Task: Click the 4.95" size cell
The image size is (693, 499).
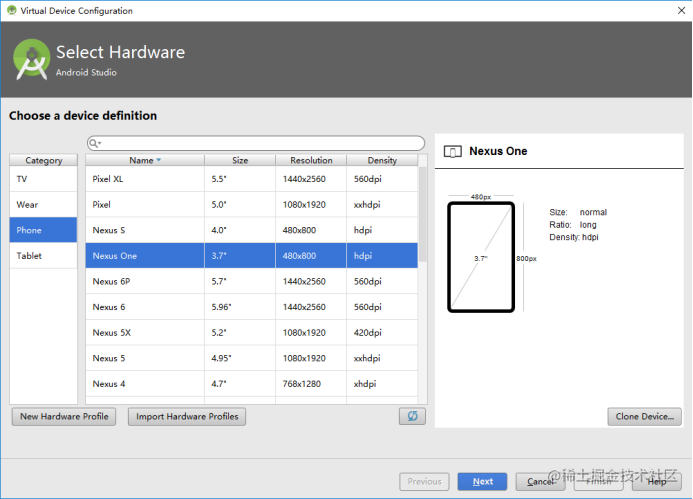Action: 240,358
